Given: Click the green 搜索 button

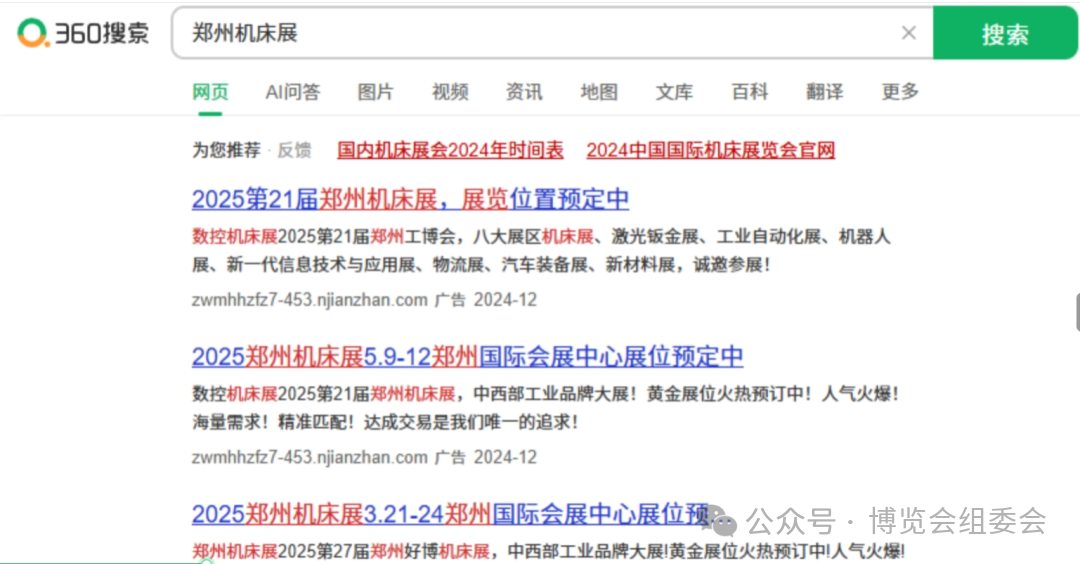Looking at the screenshot, I should tap(1005, 33).
